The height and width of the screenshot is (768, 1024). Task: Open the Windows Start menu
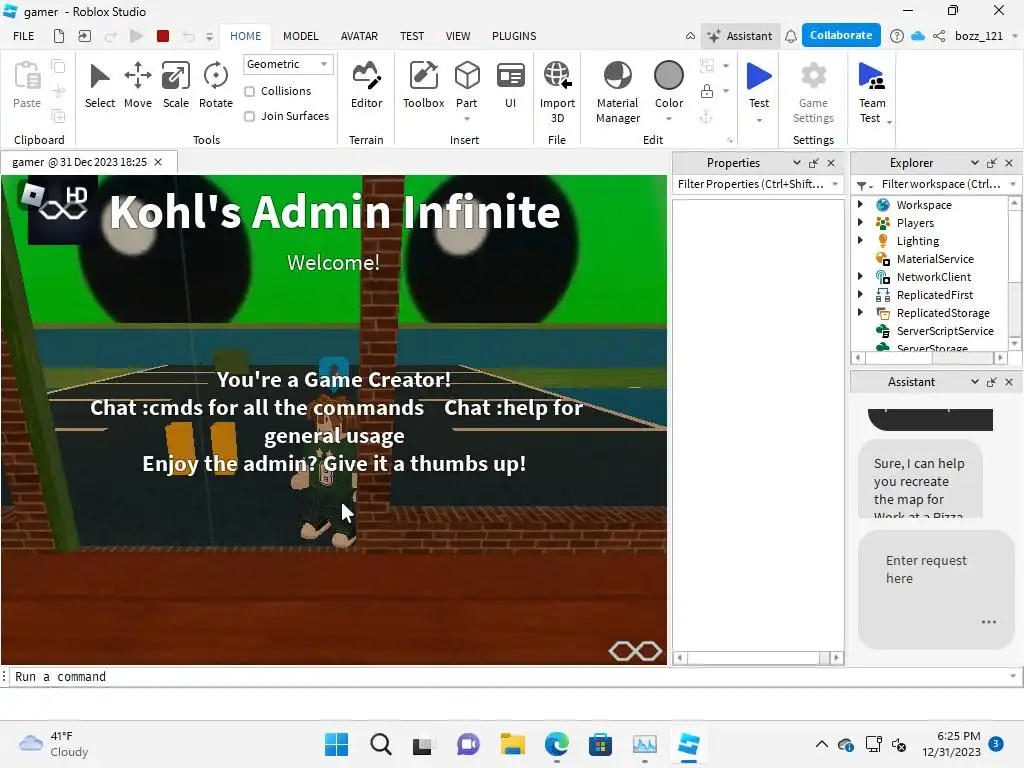[x=336, y=744]
